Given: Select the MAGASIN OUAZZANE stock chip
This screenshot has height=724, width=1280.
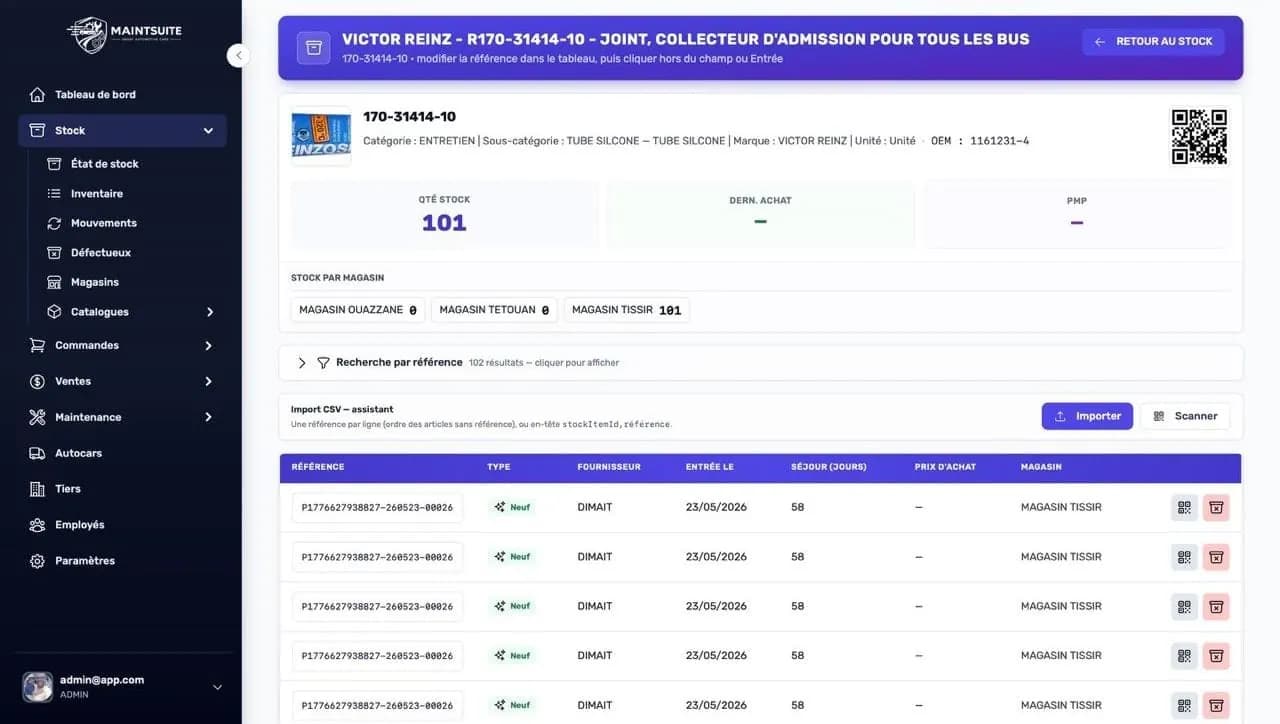Looking at the screenshot, I should [x=358, y=310].
